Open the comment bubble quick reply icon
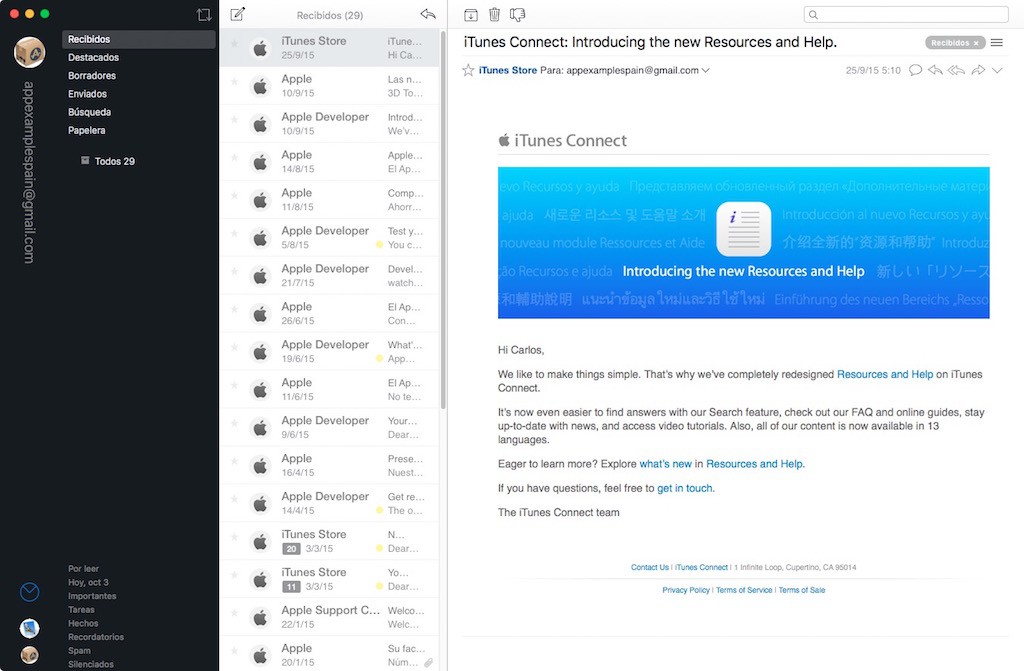The image size is (1024, 671). [916, 70]
